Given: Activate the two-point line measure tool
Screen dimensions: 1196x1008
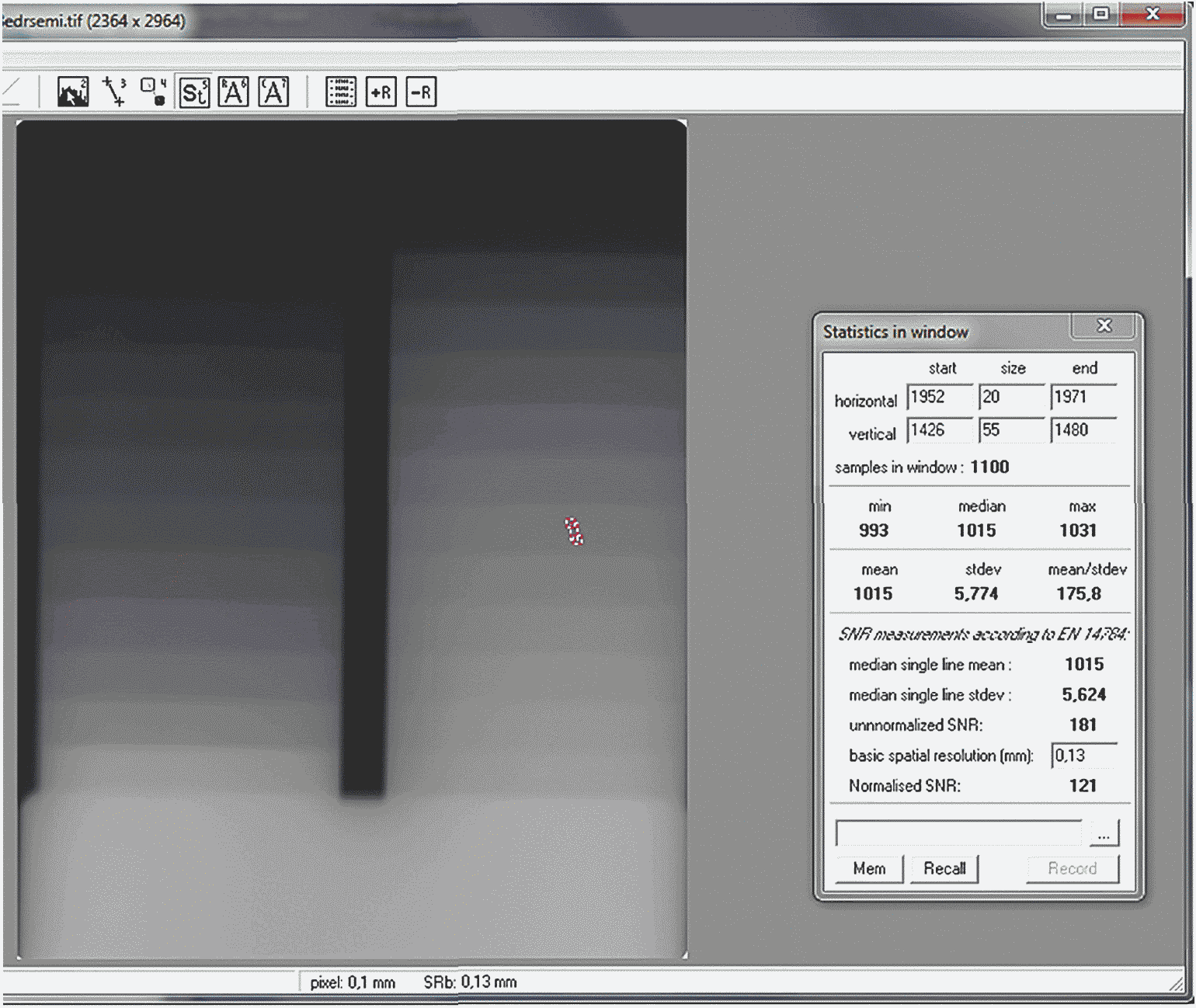Looking at the screenshot, I should 115,92.
